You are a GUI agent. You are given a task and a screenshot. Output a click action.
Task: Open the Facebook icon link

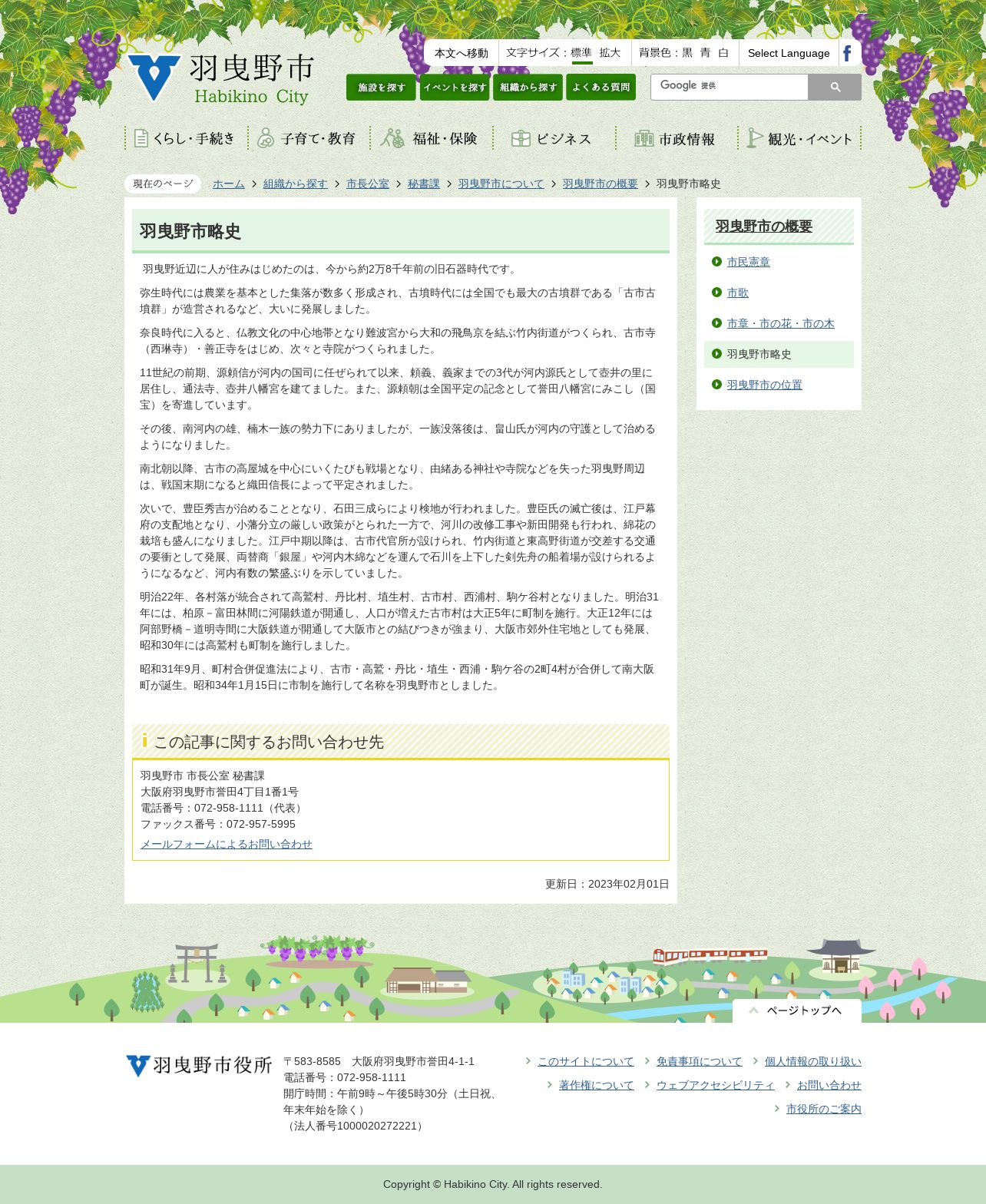pyautogui.click(x=847, y=53)
